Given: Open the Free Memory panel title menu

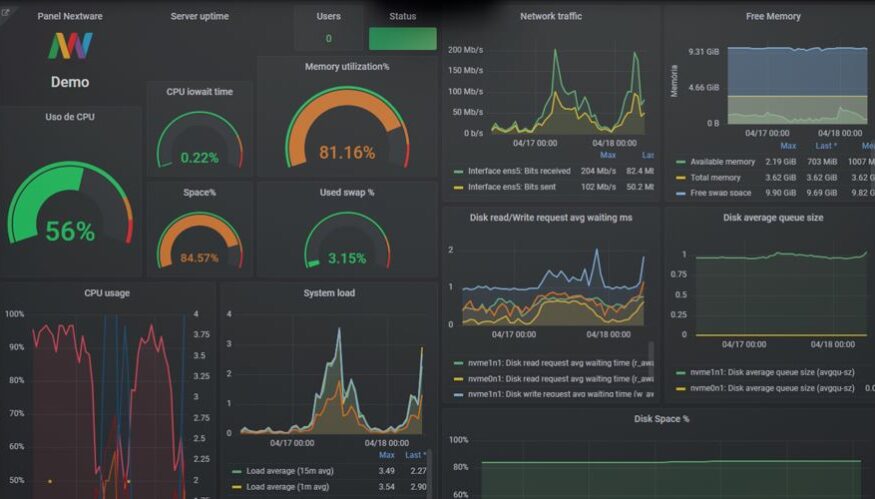Looking at the screenshot, I should (773, 17).
